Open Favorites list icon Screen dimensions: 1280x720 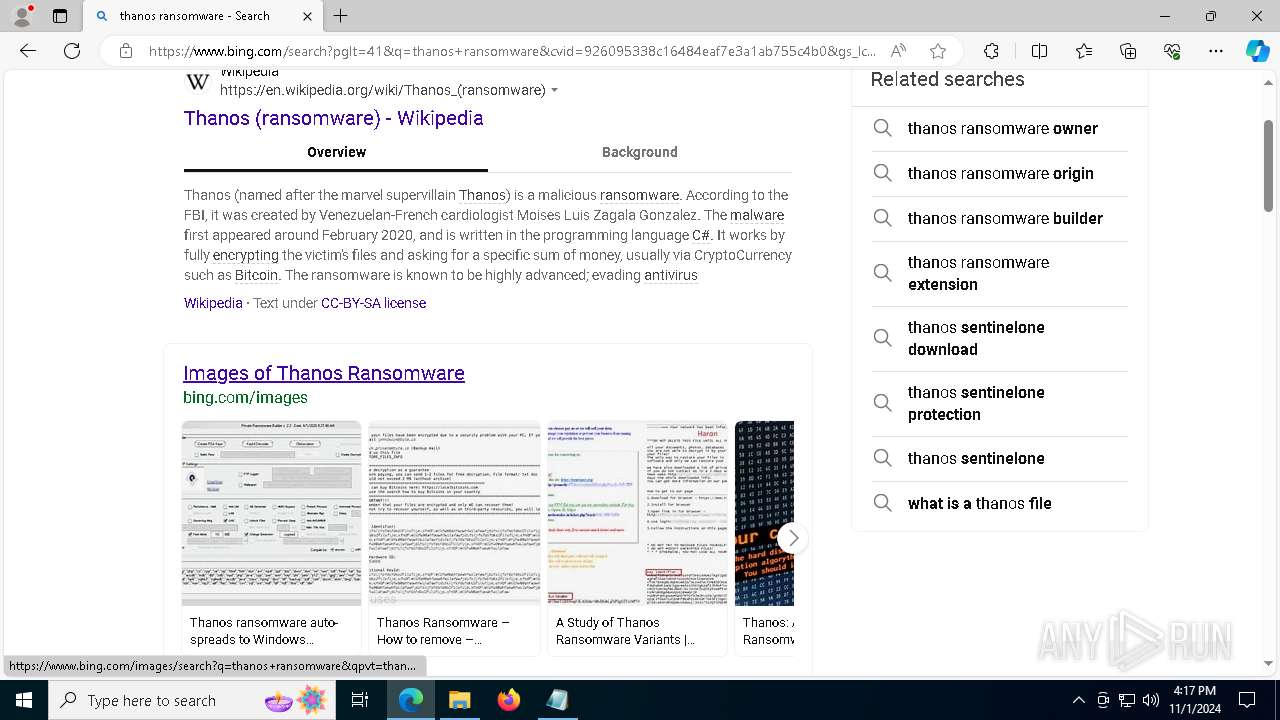(x=1084, y=51)
